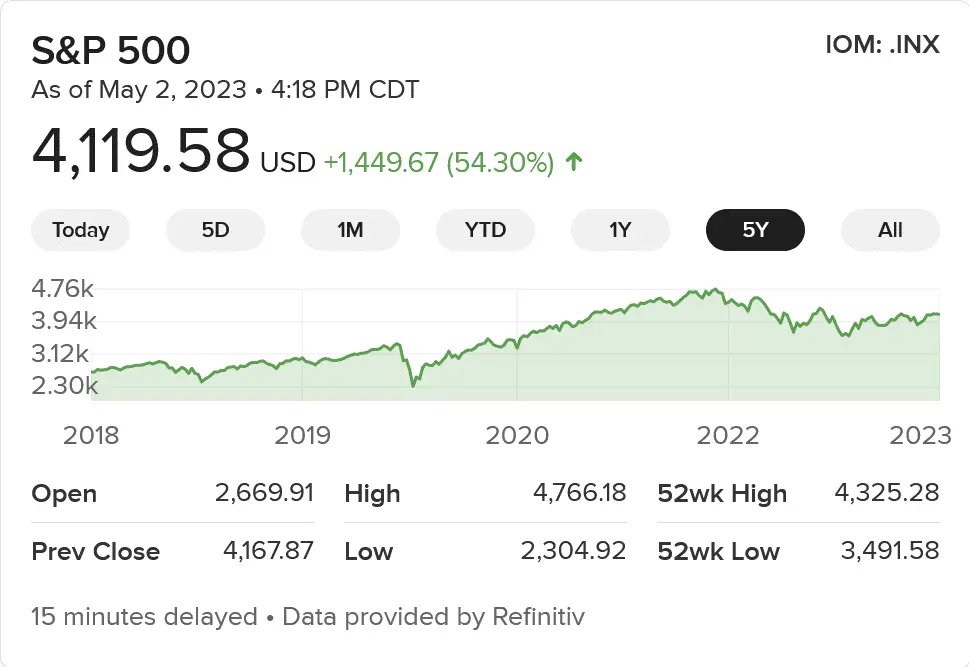The image size is (969, 667).
Task: Click the 2022 chart axis label
Action: (x=728, y=435)
